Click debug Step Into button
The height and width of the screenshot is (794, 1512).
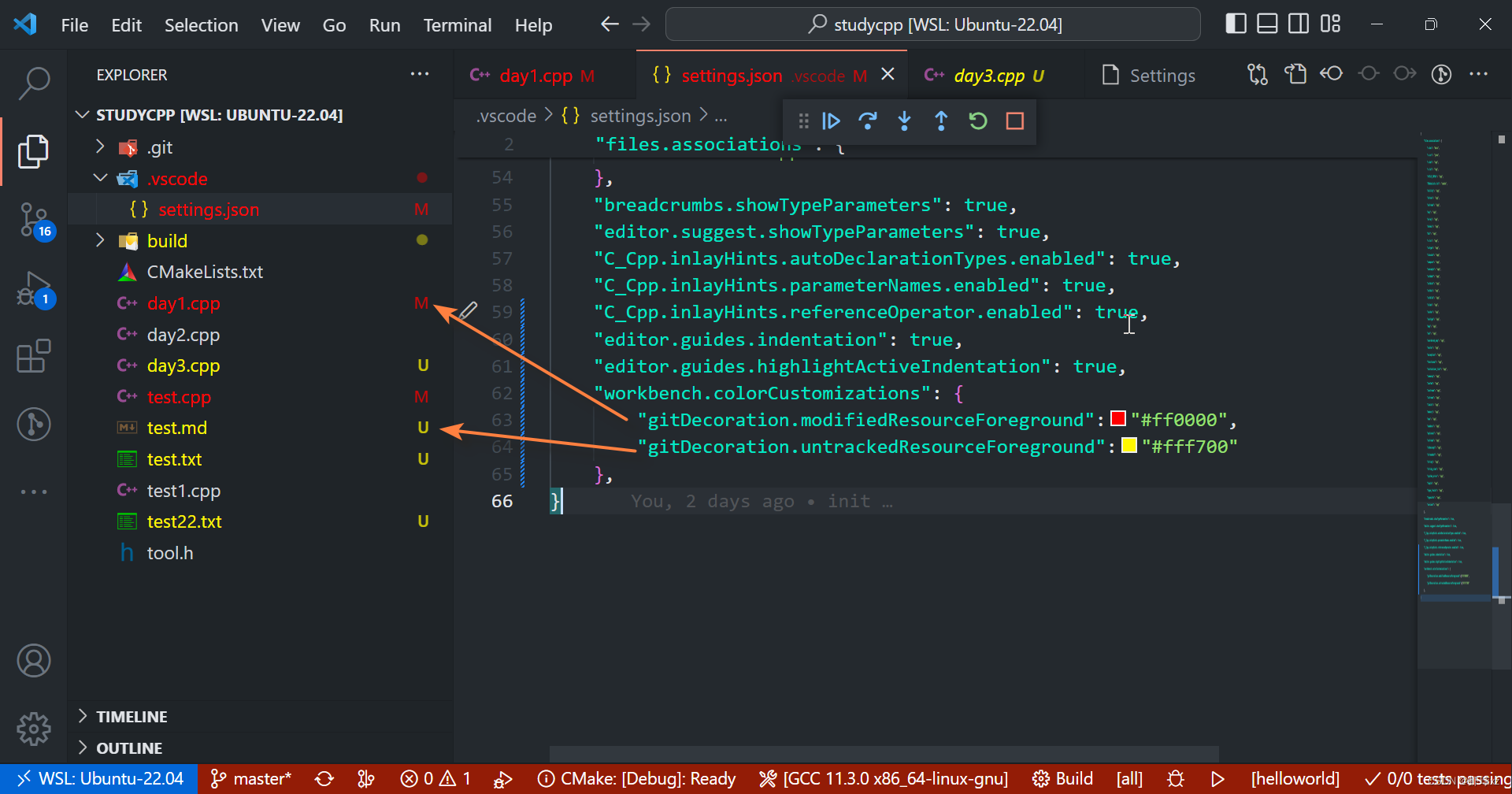coord(904,121)
